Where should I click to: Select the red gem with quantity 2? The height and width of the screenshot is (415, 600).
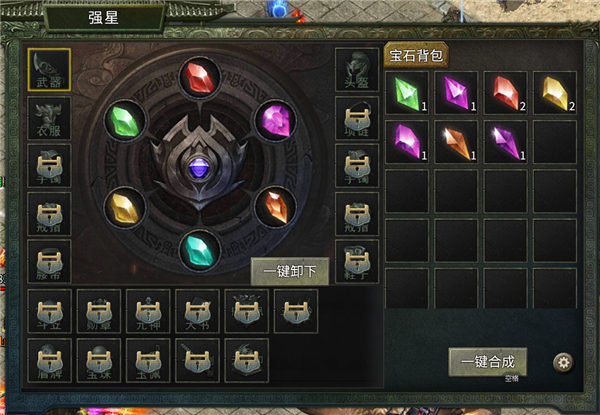point(505,93)
